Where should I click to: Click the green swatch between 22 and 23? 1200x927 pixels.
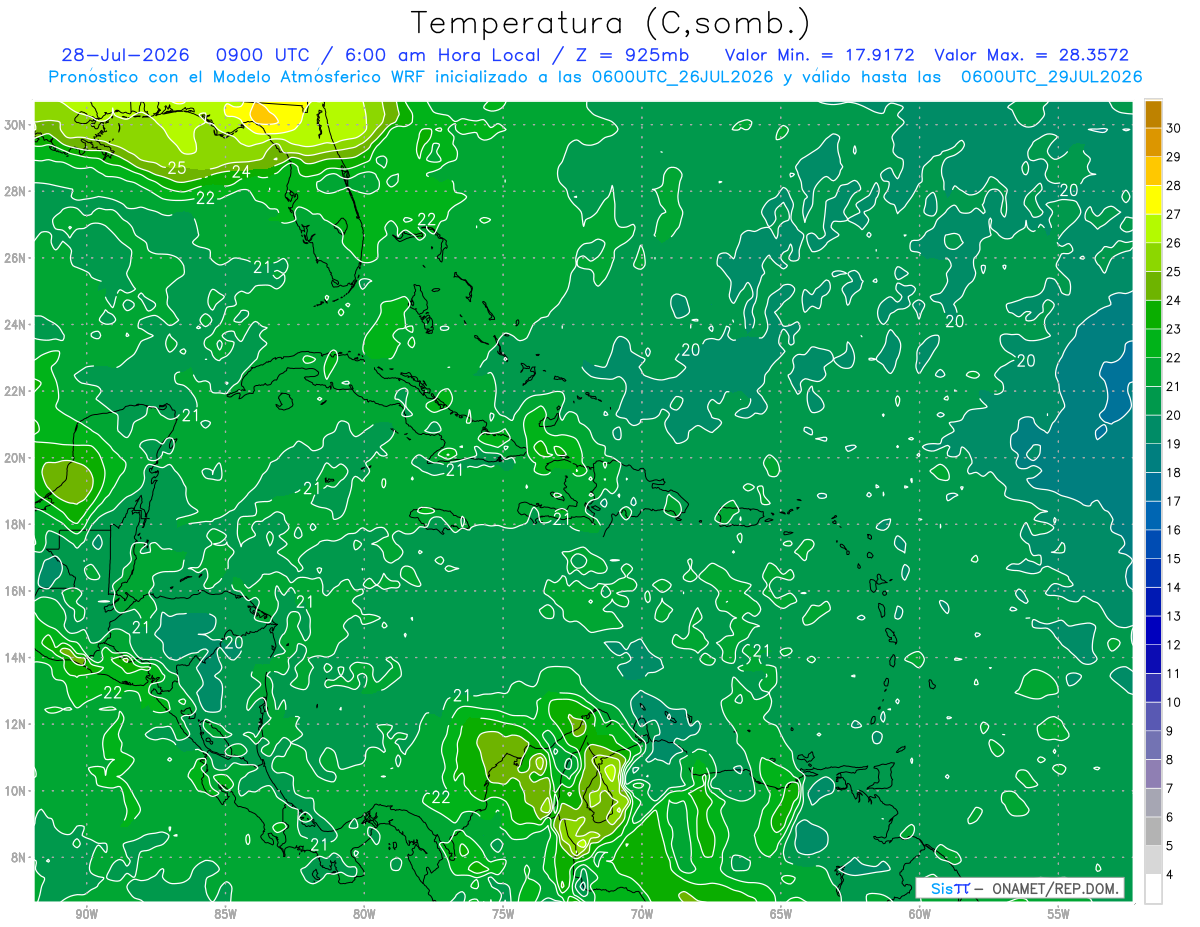click(1154, 343)
